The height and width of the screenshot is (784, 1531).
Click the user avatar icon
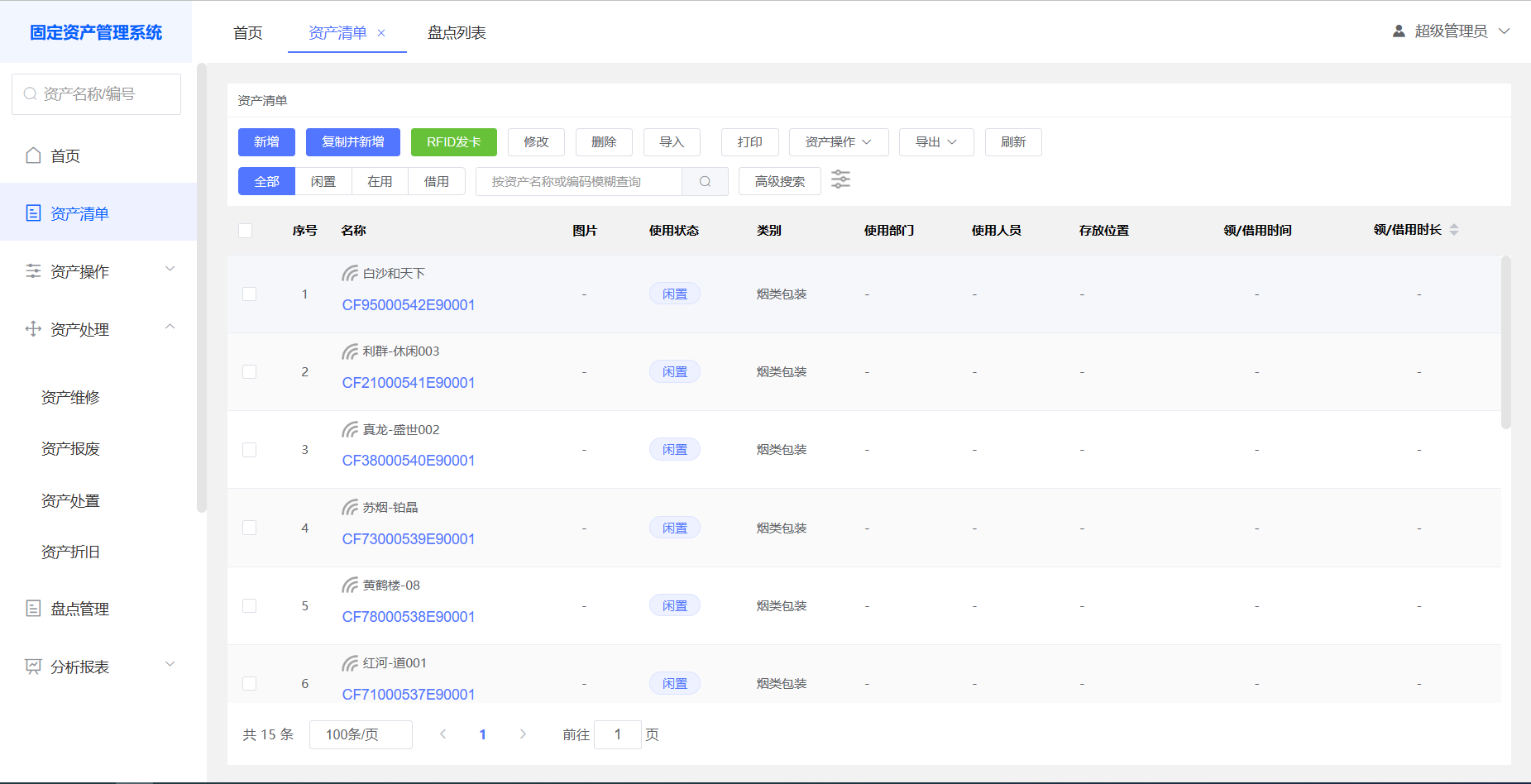coord(1399,31)
